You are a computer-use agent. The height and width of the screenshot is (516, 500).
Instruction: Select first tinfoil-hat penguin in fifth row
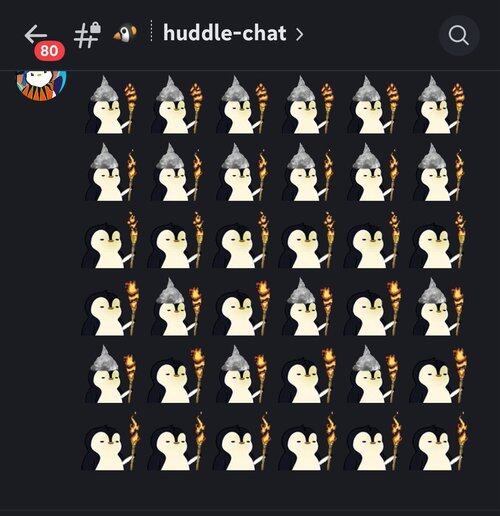point(110,374)
